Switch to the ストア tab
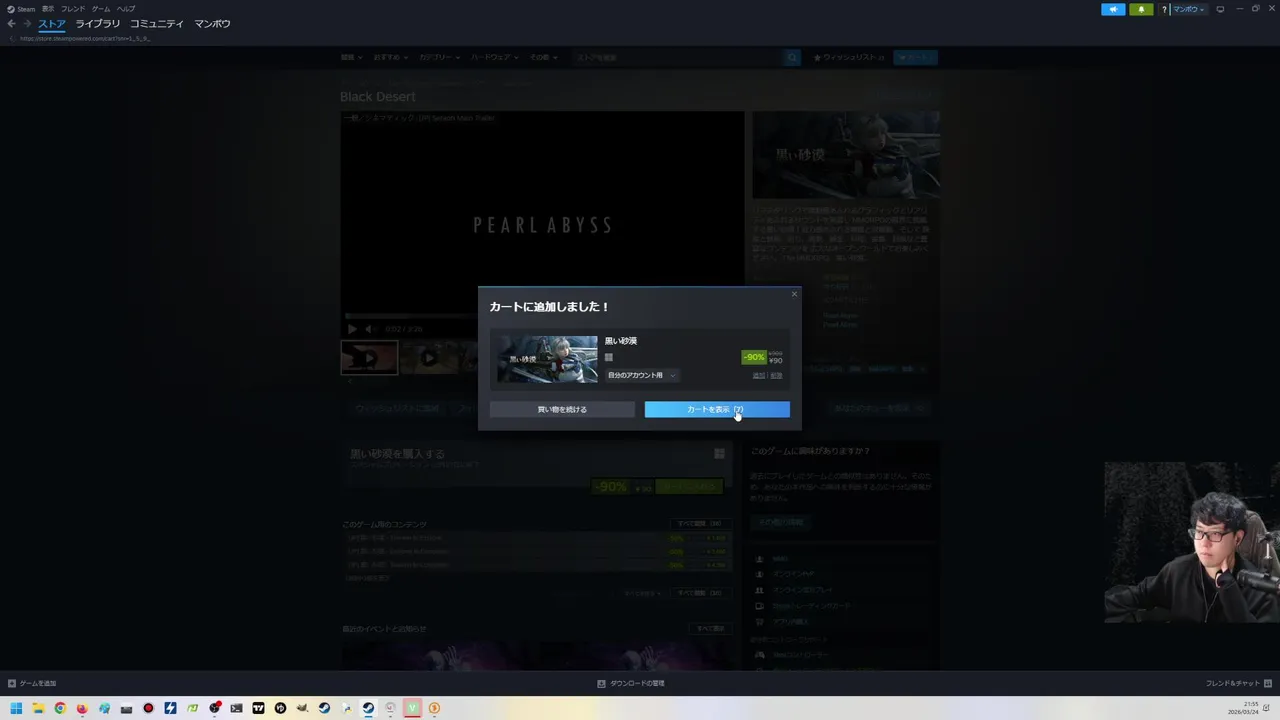1280x720 pixels. coord(52,23)
